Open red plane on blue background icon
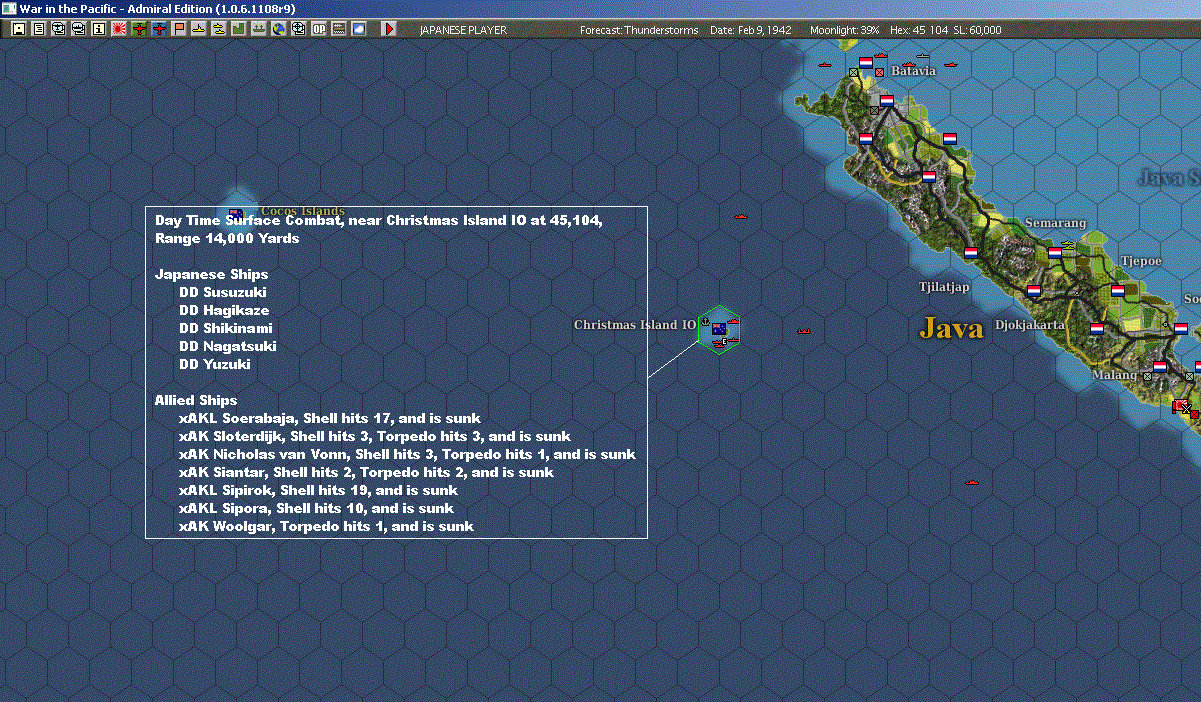 [x=159, y=29]
